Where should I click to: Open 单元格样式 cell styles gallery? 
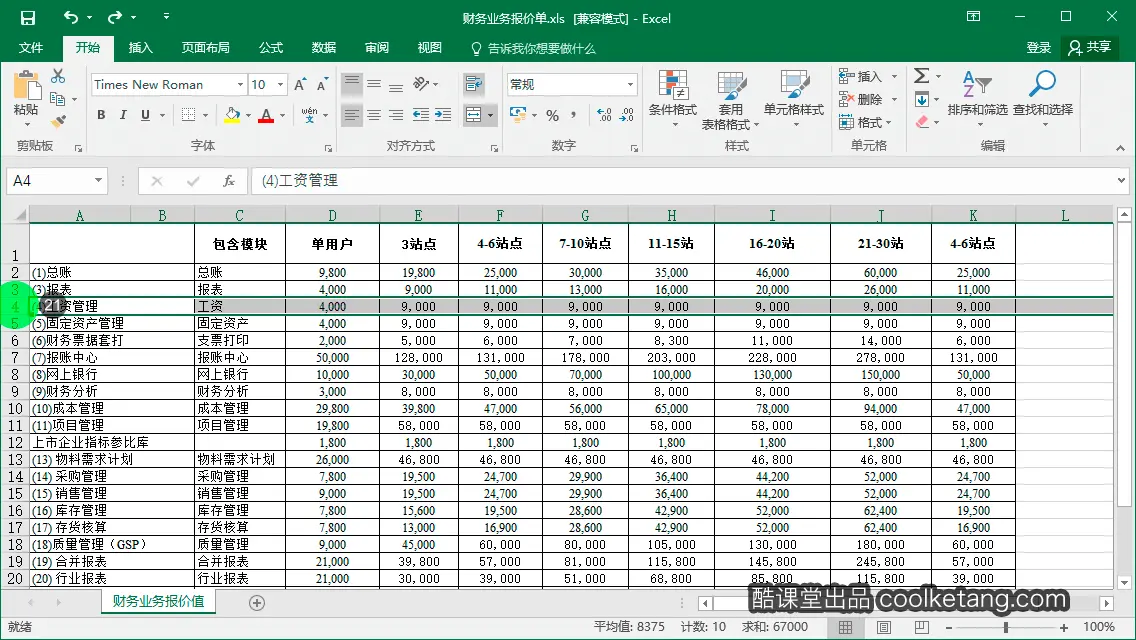coord(794,100)
